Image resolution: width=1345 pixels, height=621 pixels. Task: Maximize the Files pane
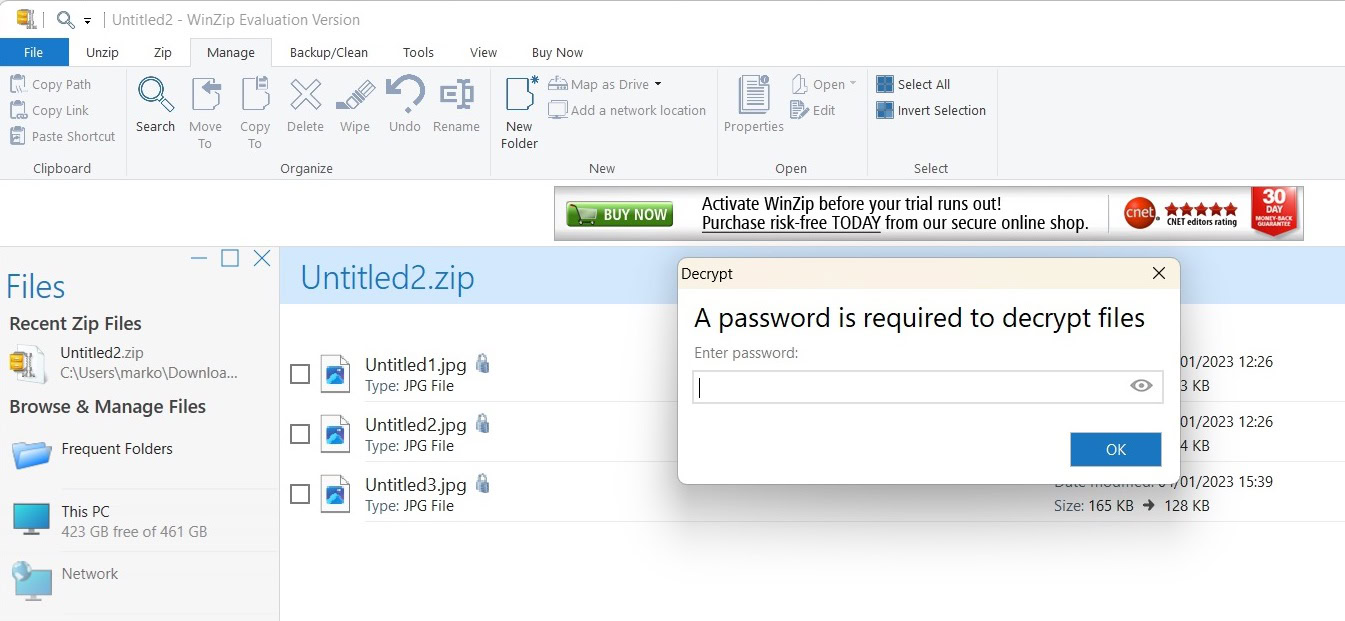230,258
